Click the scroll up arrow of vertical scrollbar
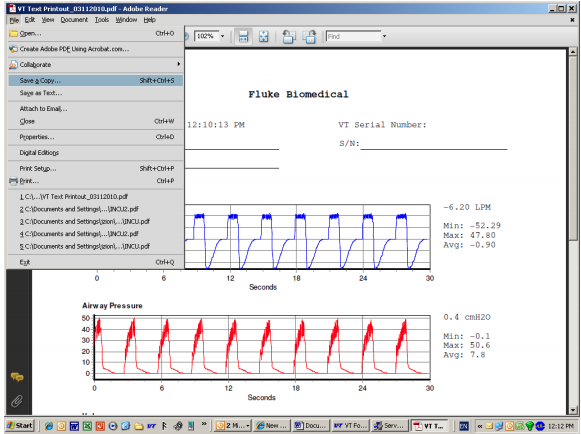 [573, 52]
